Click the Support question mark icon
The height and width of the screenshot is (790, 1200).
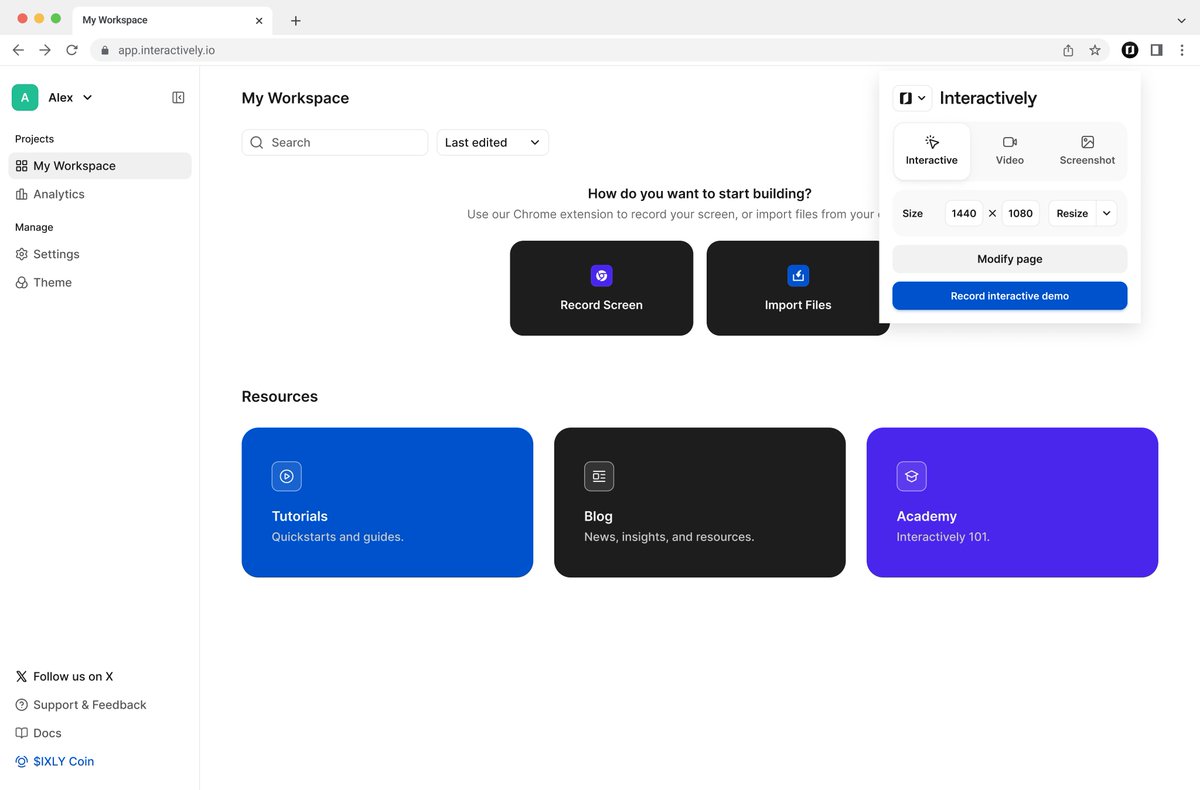pyautogui.click(x=21, y=704)
